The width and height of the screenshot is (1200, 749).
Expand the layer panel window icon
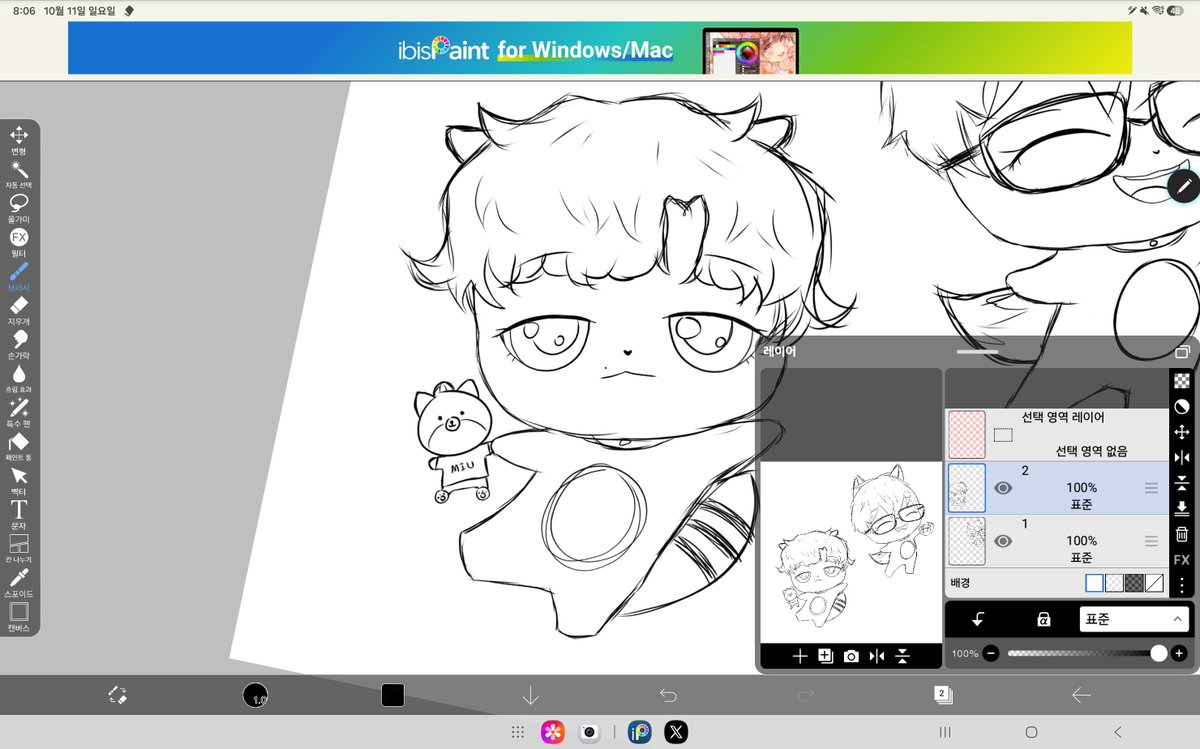[x=1182, y=352]
